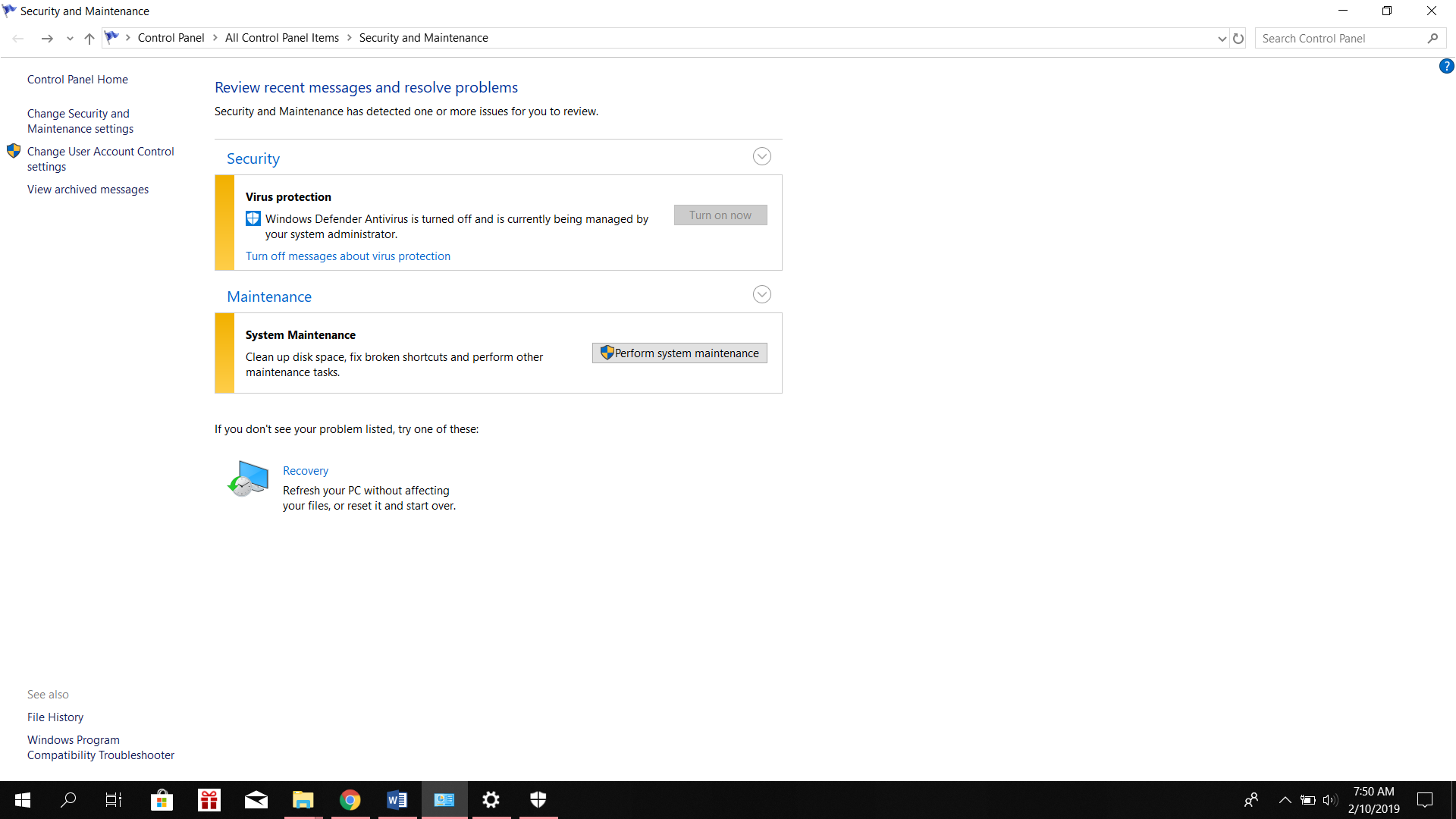Open the address bar history dropdown
Viewport: 1456px width, 819px height.
(x=1222, y=39)
